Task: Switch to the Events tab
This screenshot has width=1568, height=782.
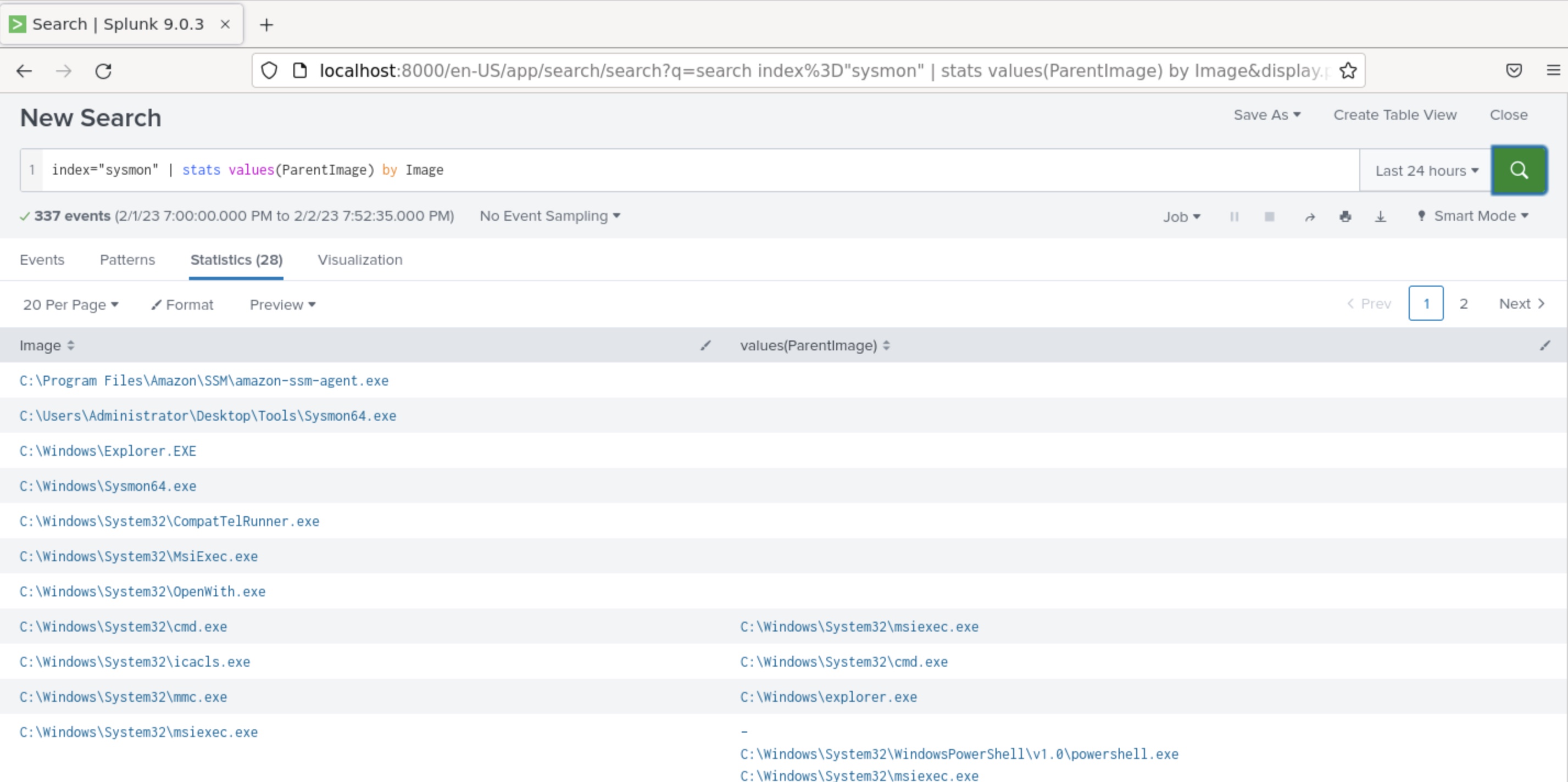Action: point(42,260)
